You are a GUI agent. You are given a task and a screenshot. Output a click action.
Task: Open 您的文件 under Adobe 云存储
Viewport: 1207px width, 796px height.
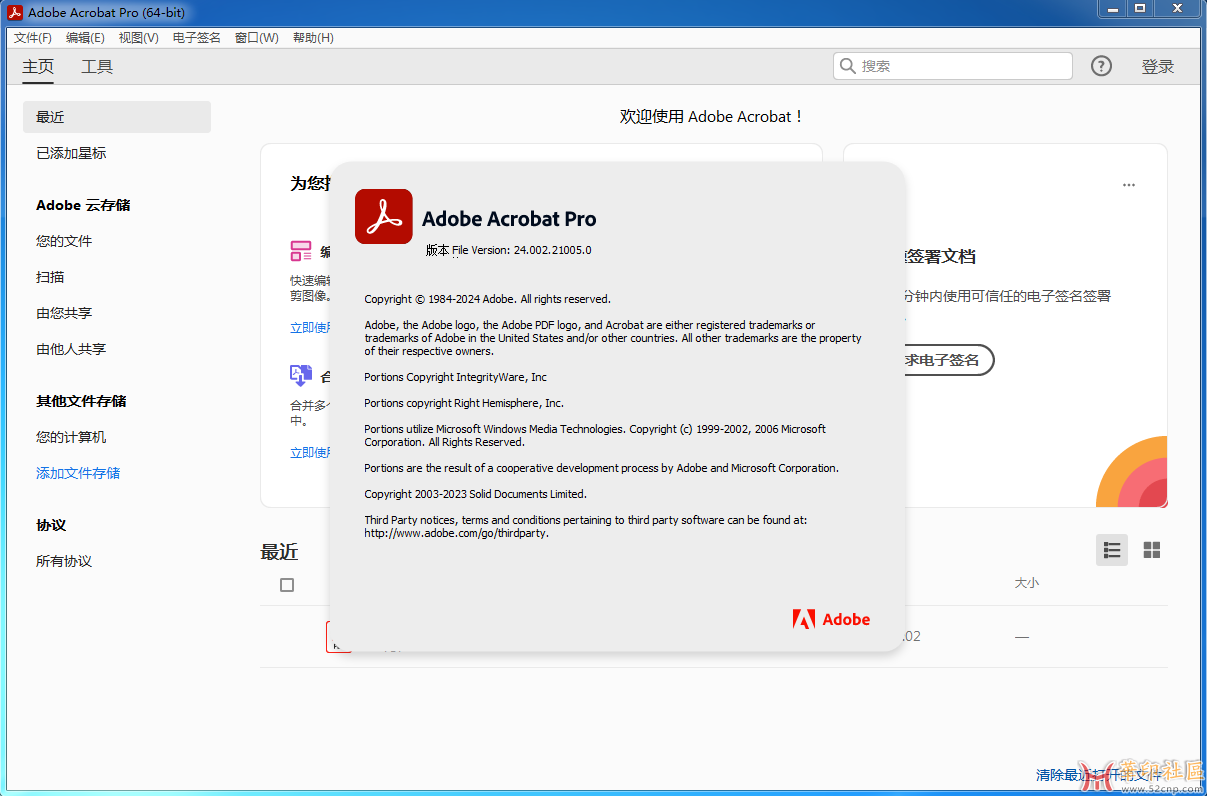pos(64,241)
